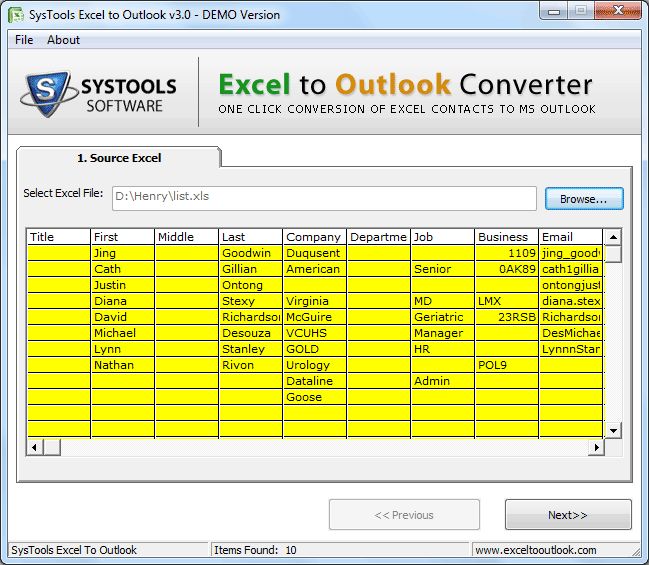Select the cell 'LMX'
Viewport: 649px width, 565px height.
[x=507, y=301]
